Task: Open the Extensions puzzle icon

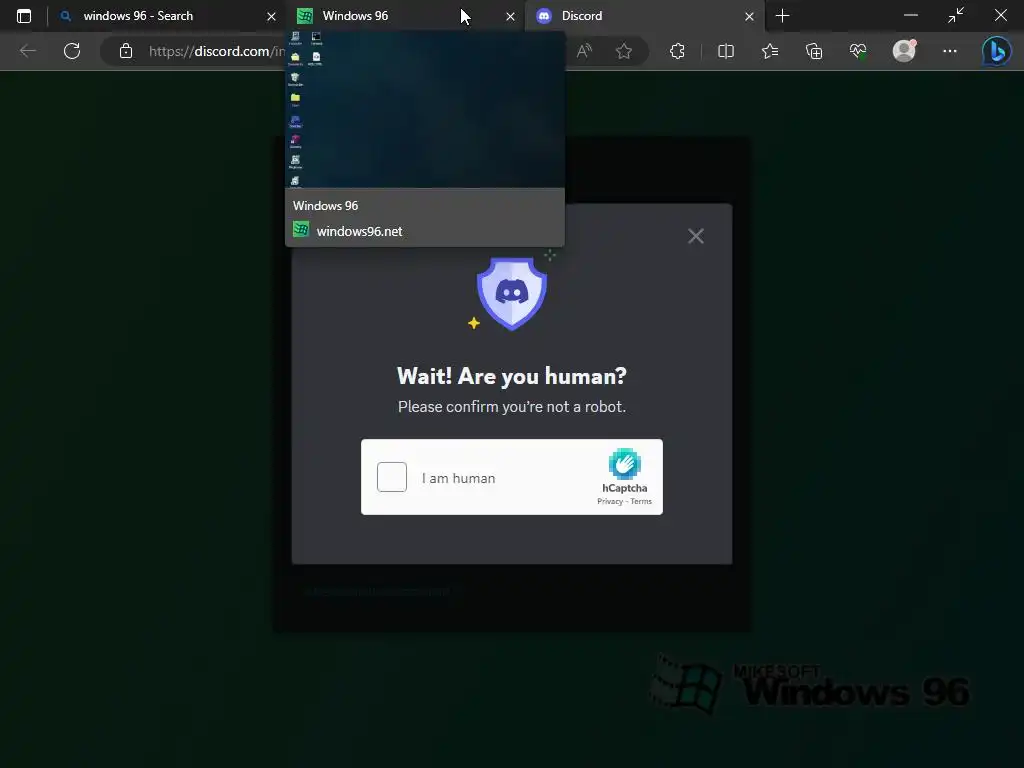Action: 677,51
